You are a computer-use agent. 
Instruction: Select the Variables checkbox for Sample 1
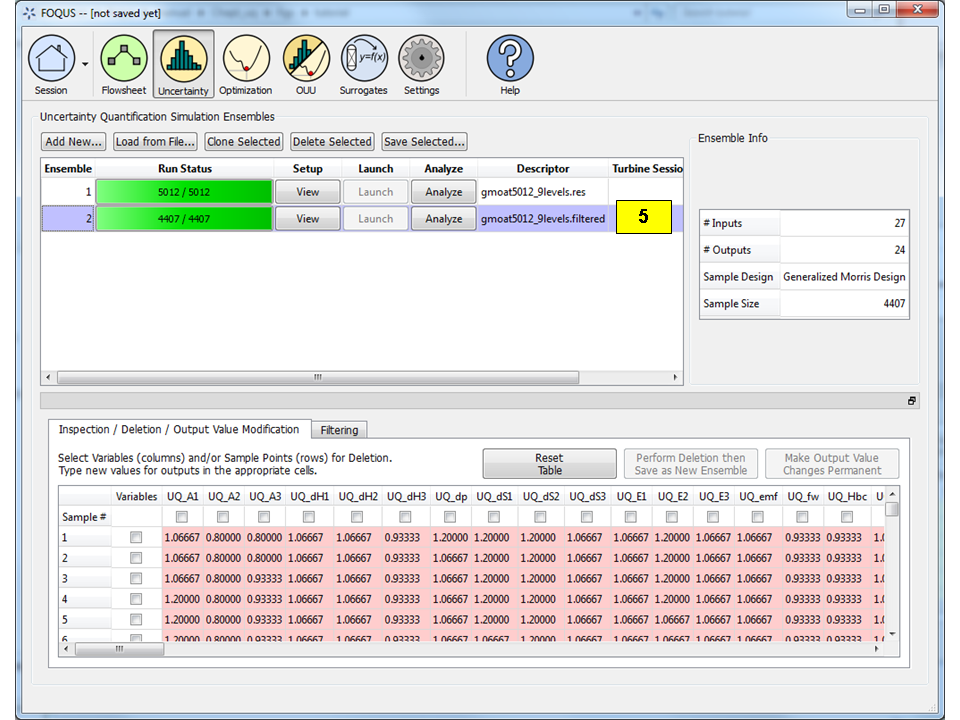(x=134, y=538)
